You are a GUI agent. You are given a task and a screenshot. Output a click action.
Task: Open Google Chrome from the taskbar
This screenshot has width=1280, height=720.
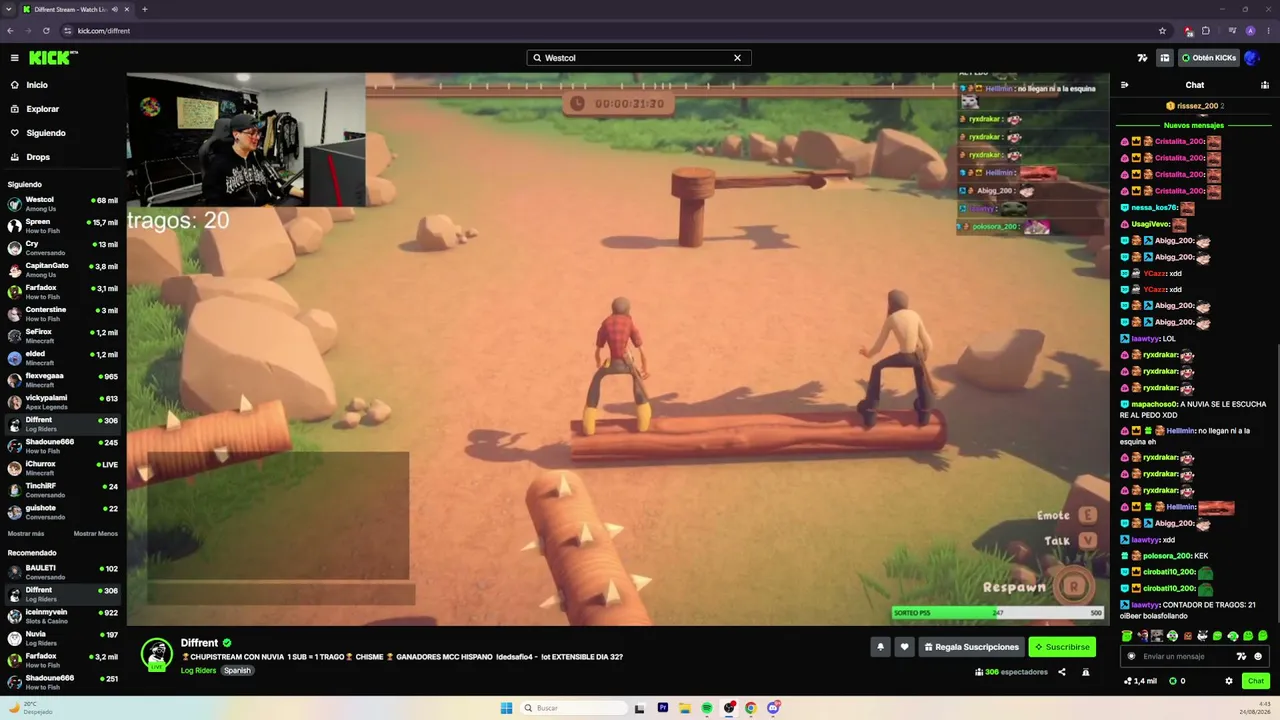[x=751, y=708]
